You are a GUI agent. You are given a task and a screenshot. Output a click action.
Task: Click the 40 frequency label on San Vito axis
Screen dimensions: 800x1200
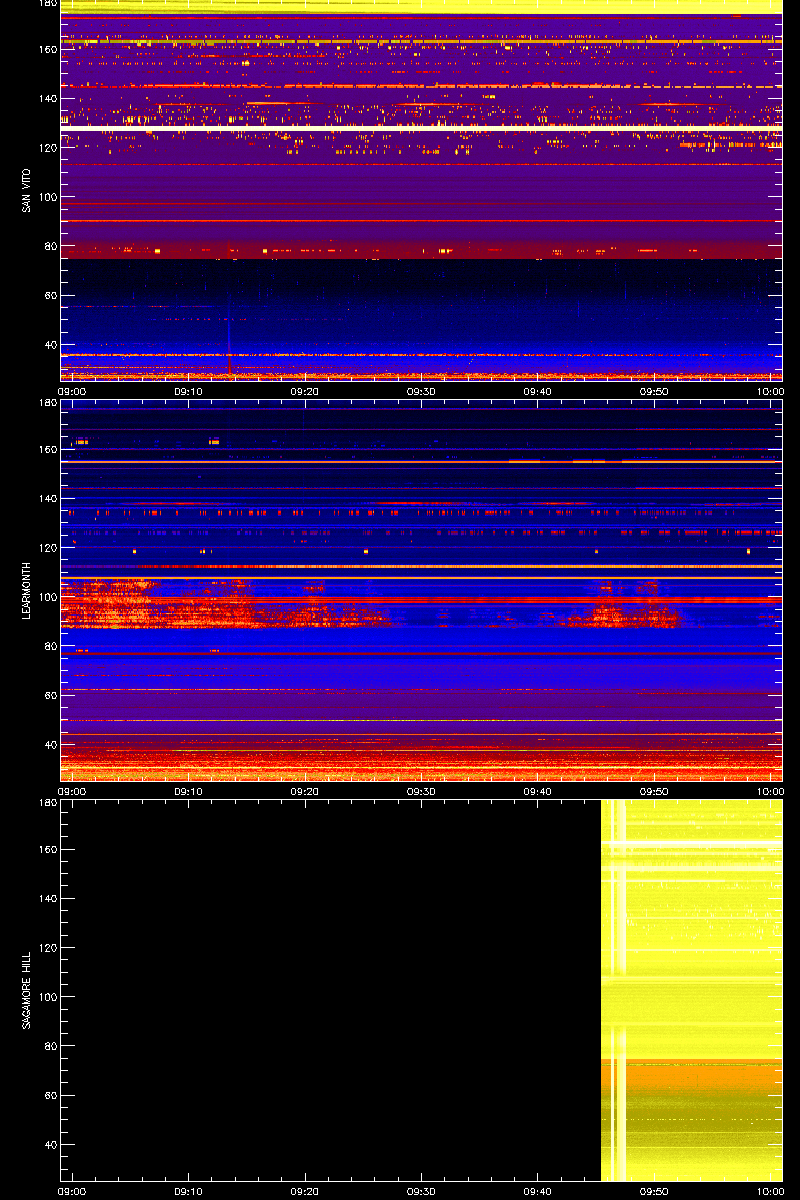coord(50,345)
